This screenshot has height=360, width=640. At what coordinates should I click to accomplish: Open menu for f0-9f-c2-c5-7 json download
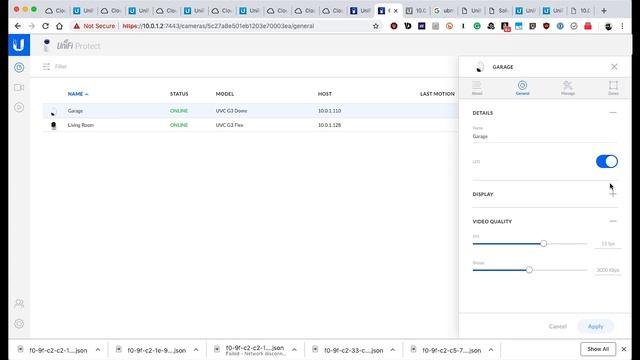491,350
